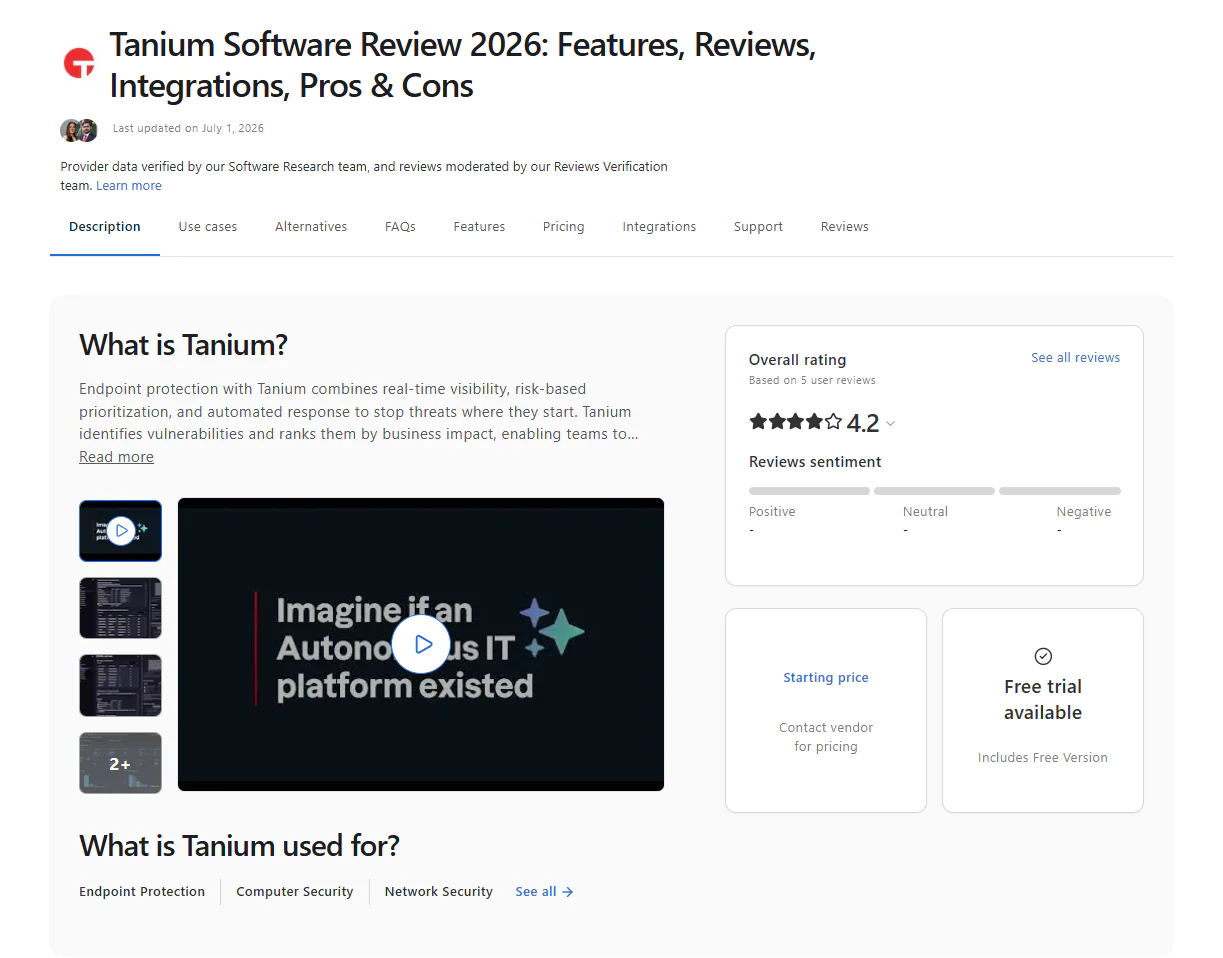Viewport: 1223px width, 958px height.
Task: Click the Network Security category
Action: coord(439,892)
